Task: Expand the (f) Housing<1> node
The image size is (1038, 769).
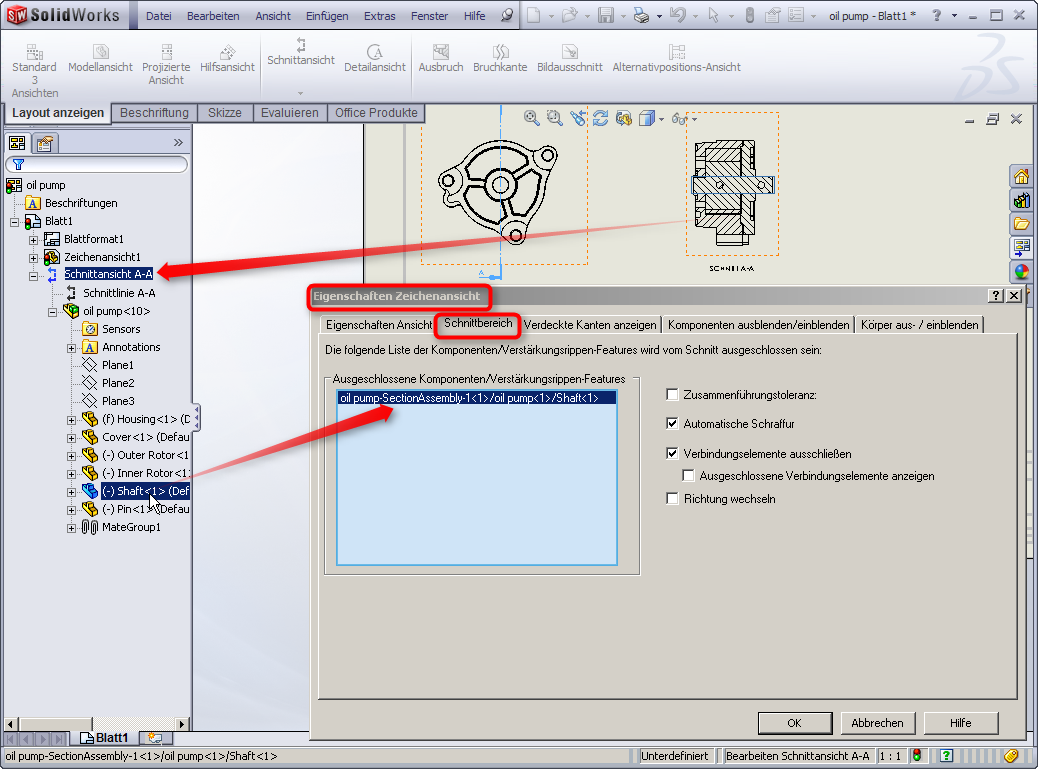Action: click(71, 420)
